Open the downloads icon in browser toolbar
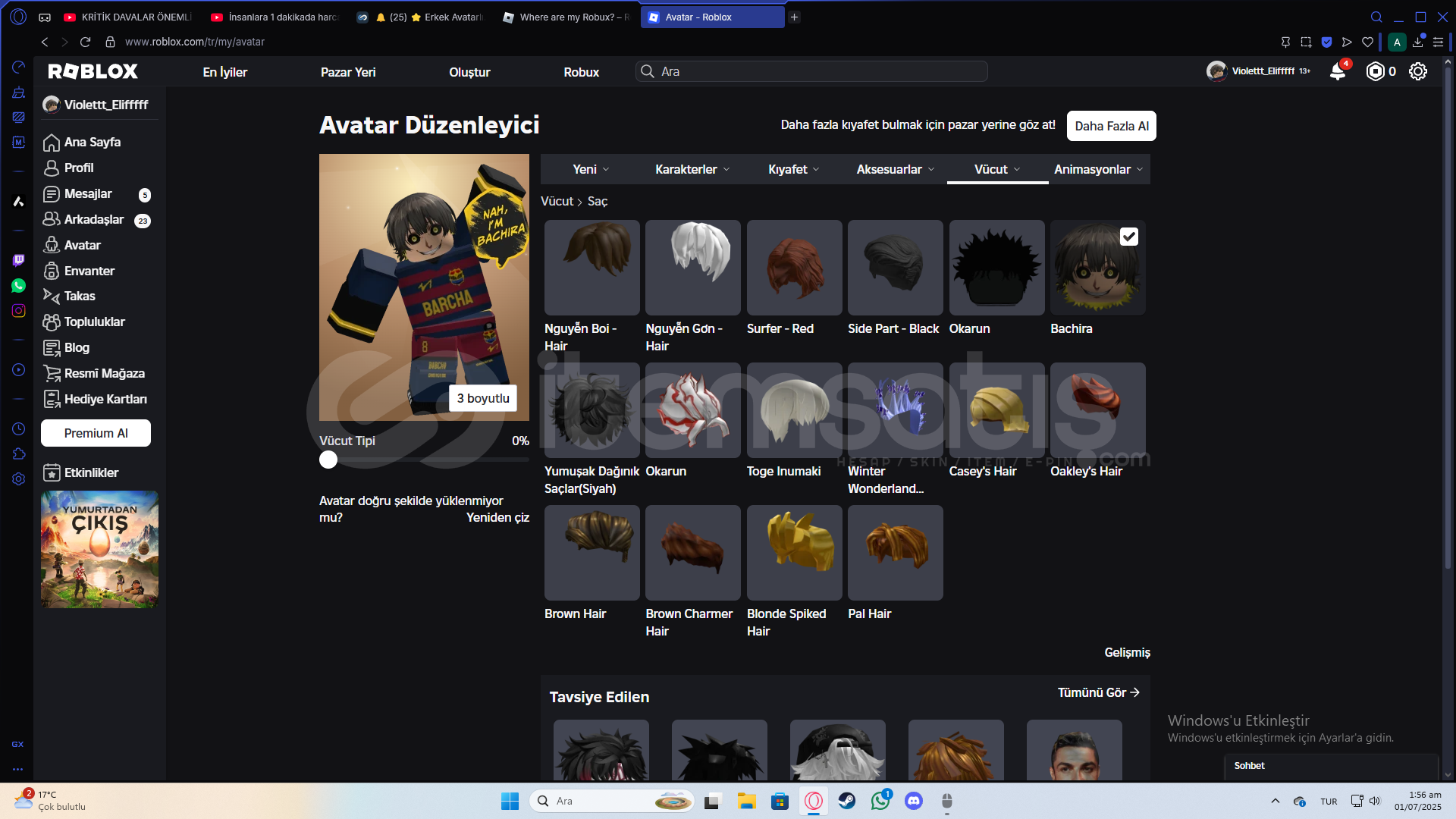This screenshot has height=819, width=1456. tap(1417, 42)
